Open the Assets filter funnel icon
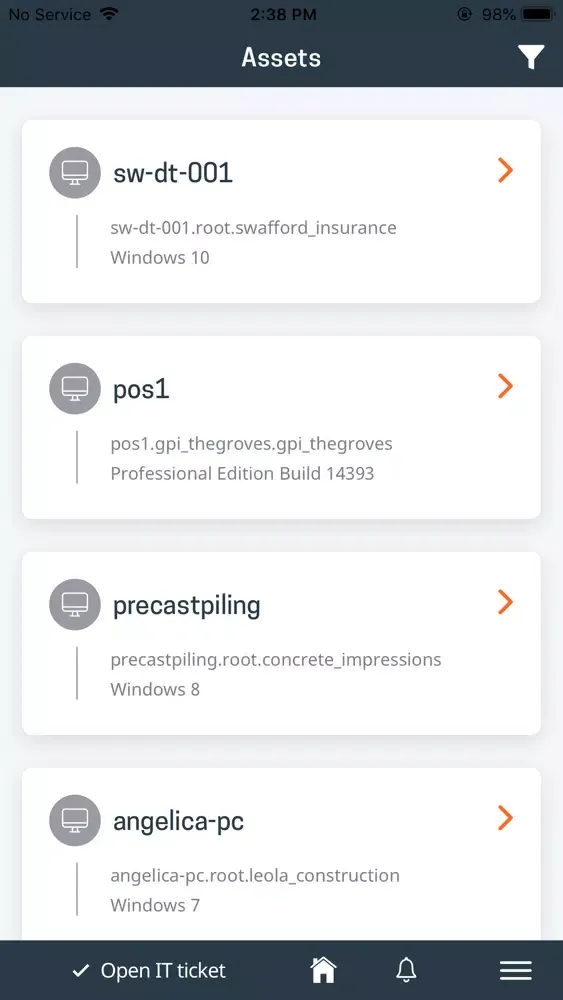The image size is (563, 1000). click(530, 57)
